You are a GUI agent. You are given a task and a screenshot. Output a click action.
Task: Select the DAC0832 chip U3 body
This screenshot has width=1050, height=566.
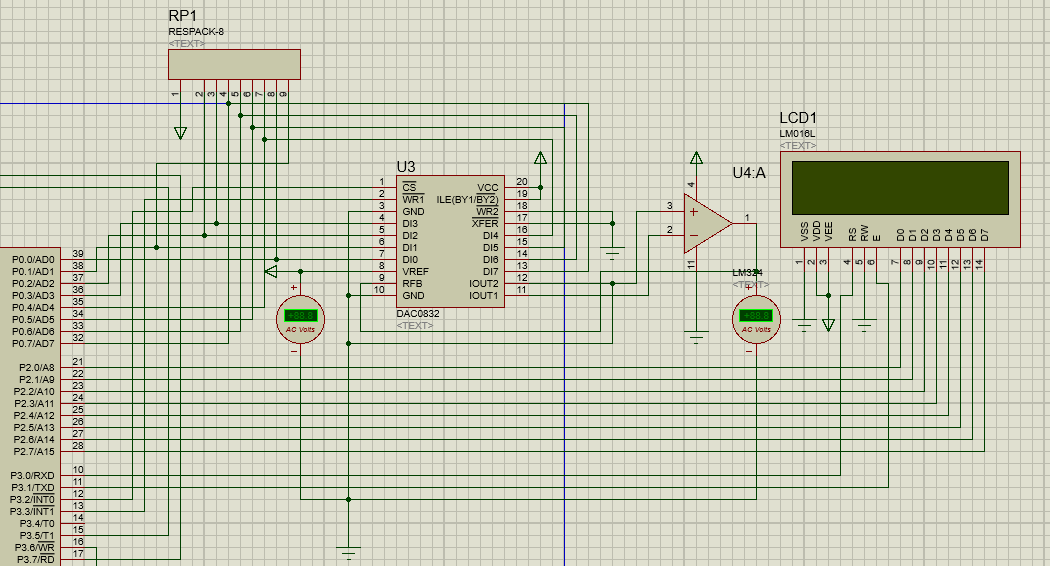[450, 242]
